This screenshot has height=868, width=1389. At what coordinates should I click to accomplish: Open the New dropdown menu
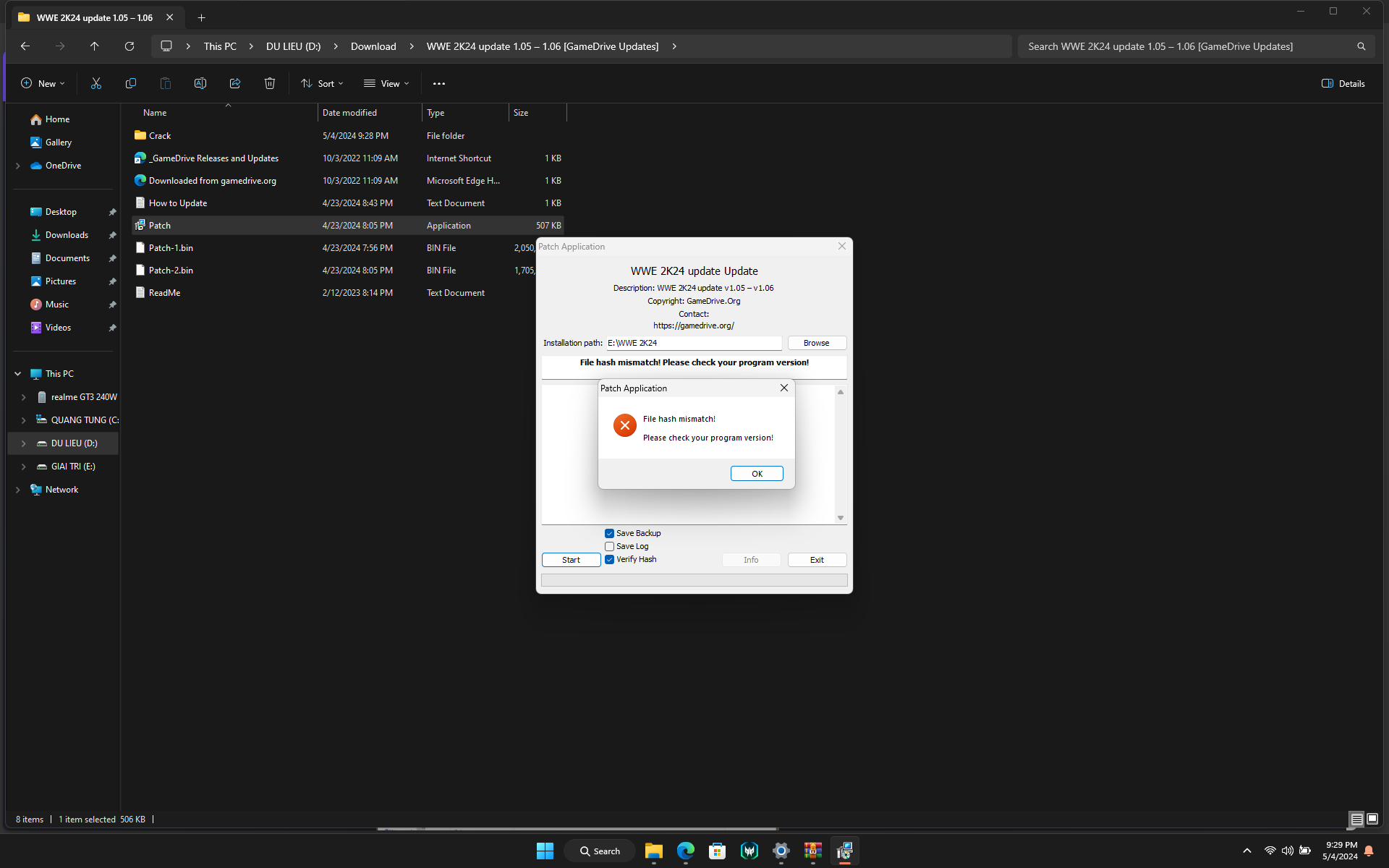[43, 83]
